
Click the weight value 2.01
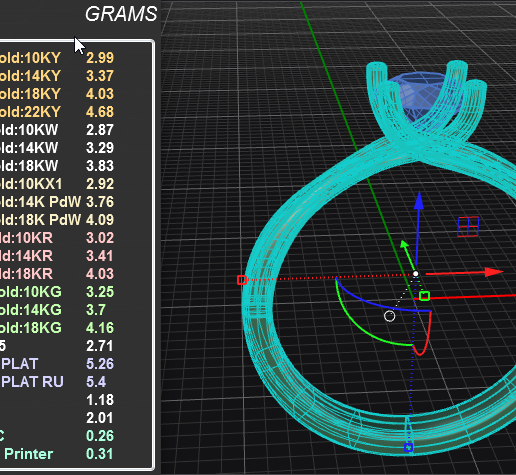(100, 418)
